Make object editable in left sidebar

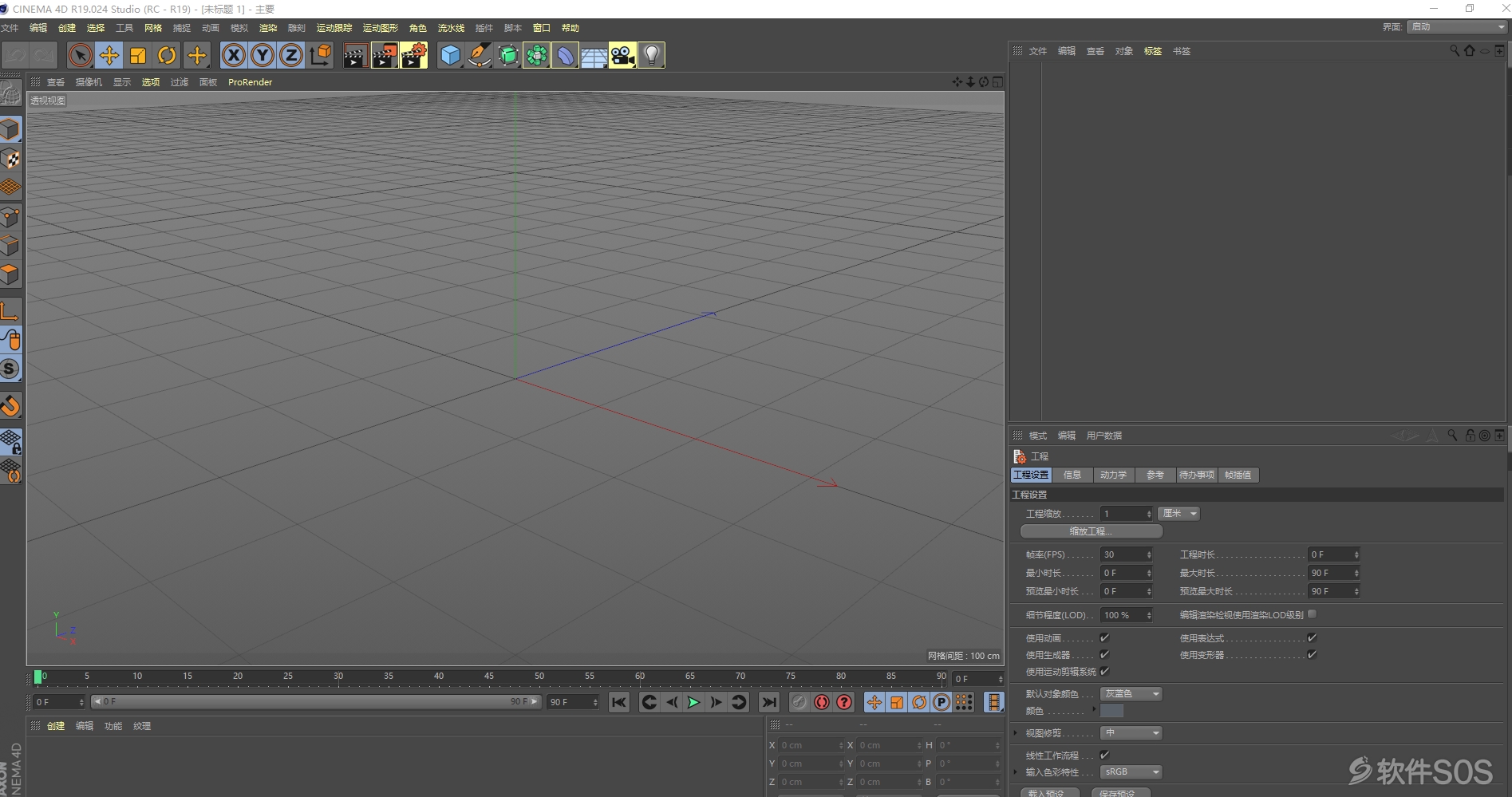coord(10,93)
